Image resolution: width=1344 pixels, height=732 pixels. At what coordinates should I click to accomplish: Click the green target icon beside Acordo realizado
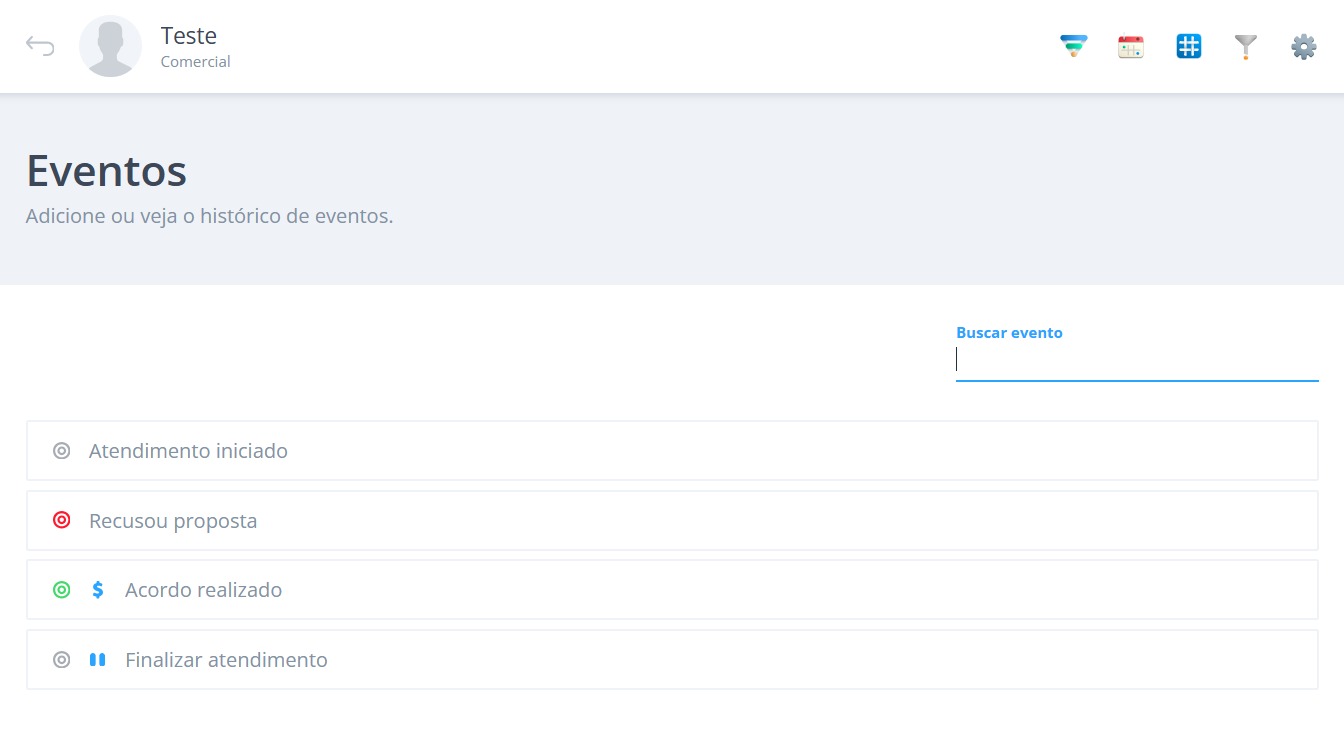pyautogui.click(x=62, y=590)
